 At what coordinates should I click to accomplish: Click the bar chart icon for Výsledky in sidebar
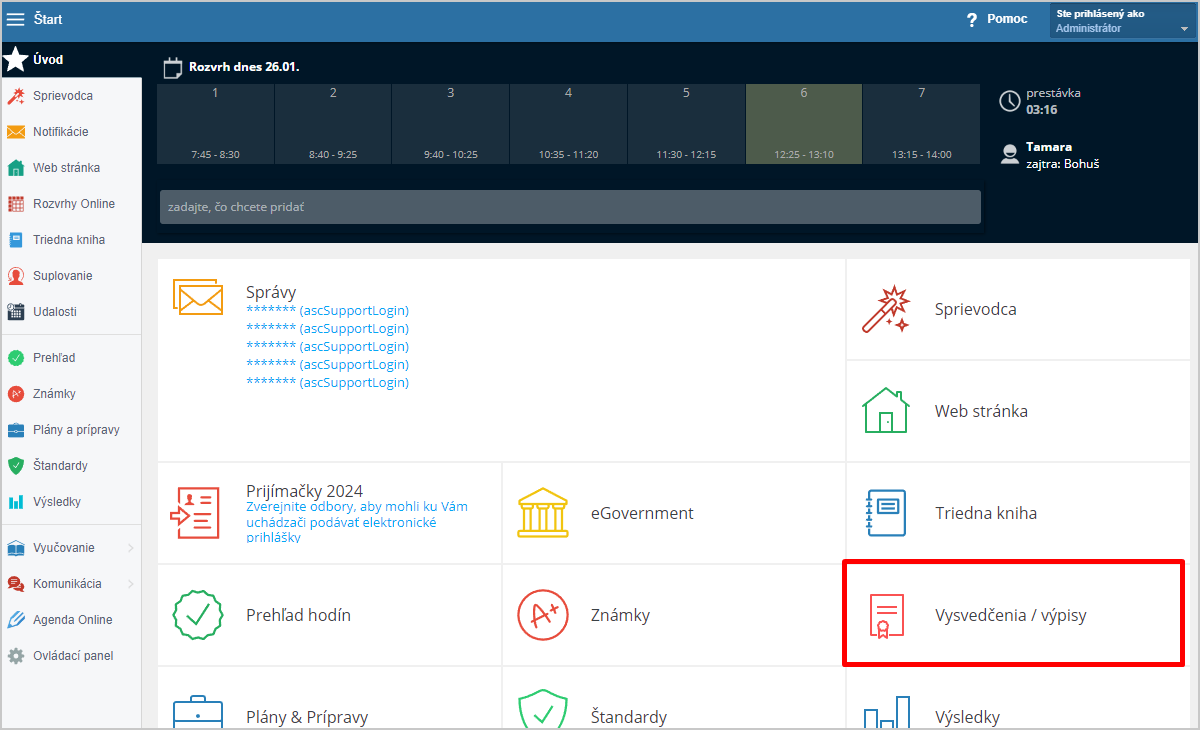(x=15, y=502)
